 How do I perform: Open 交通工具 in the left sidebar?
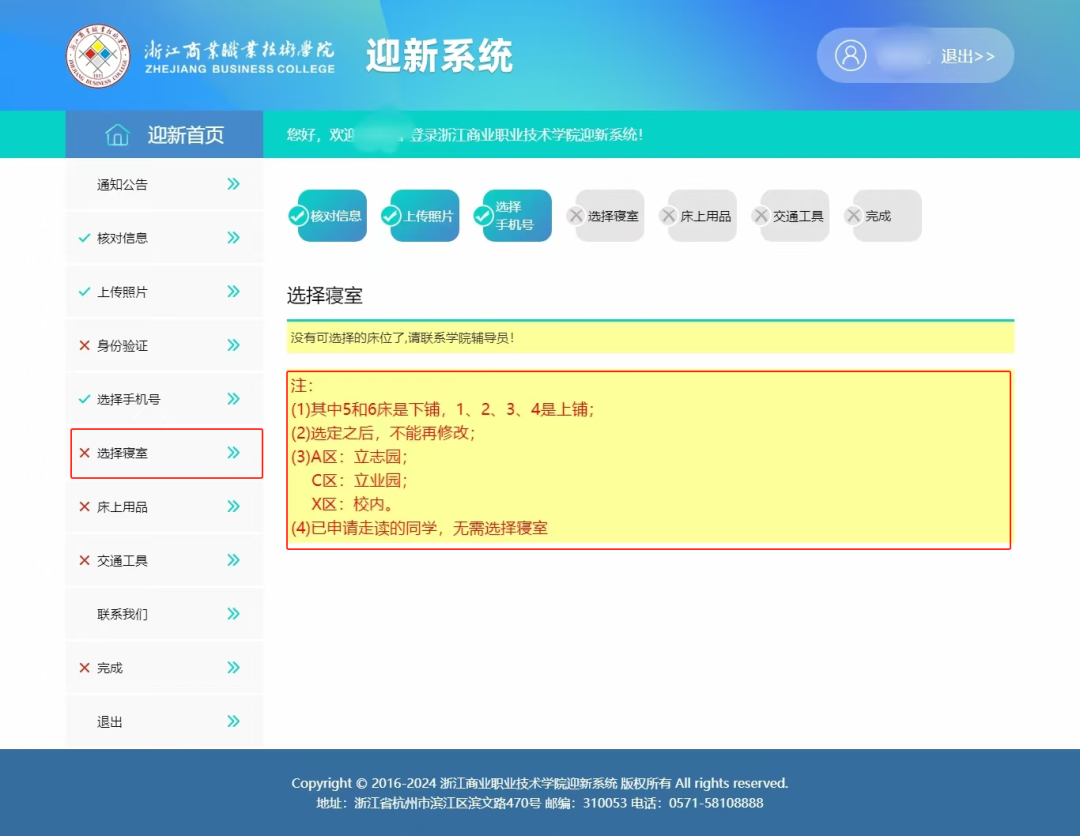(x=122, y=561)
